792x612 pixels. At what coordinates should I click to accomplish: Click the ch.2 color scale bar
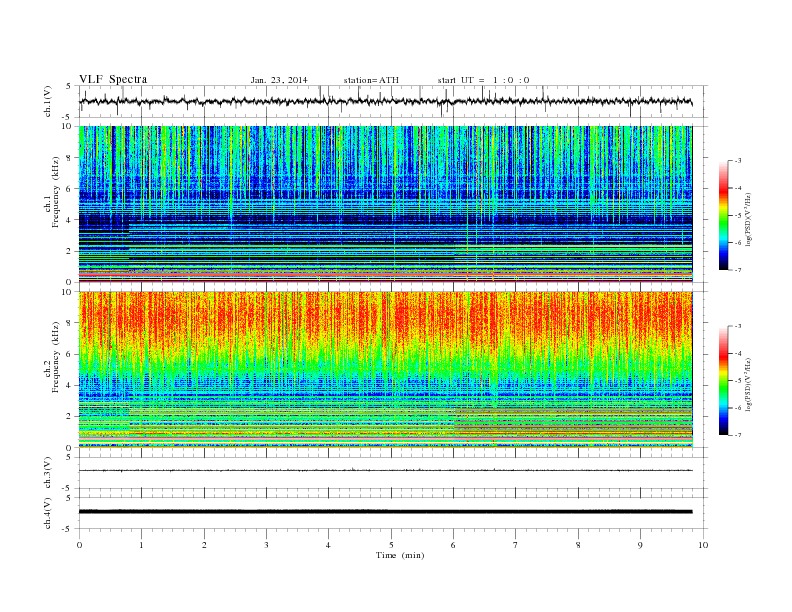[x=724, y=381]
